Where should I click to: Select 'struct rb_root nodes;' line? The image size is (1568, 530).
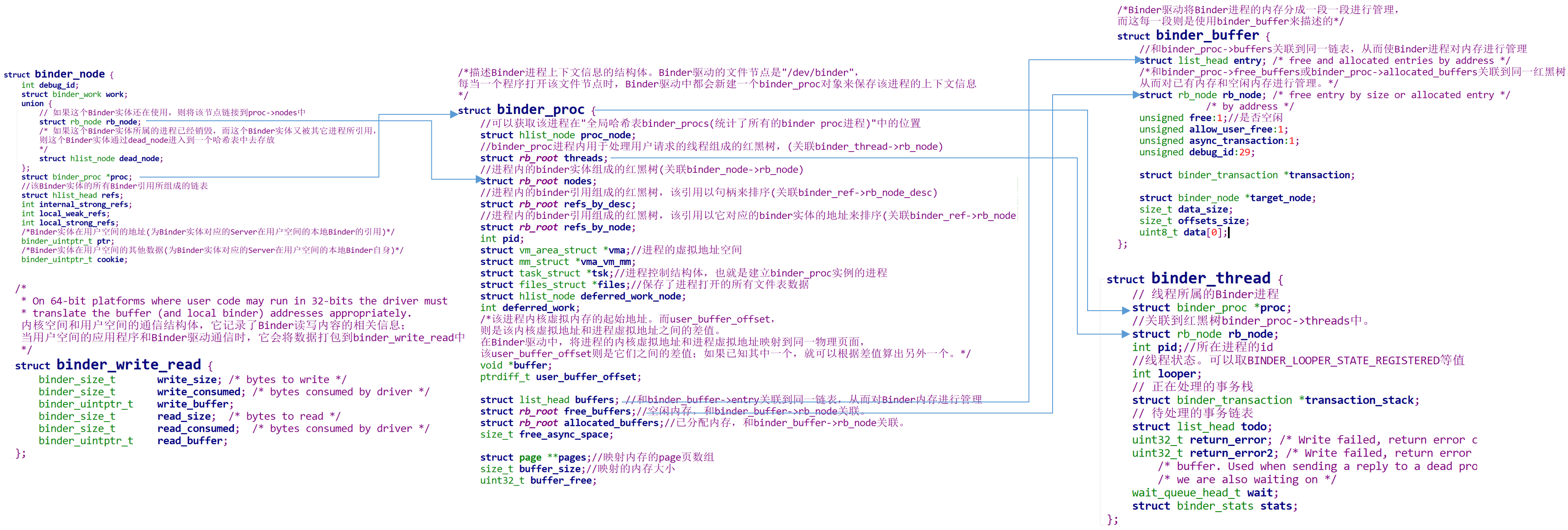pyautogui.click(x=538, y=181)
